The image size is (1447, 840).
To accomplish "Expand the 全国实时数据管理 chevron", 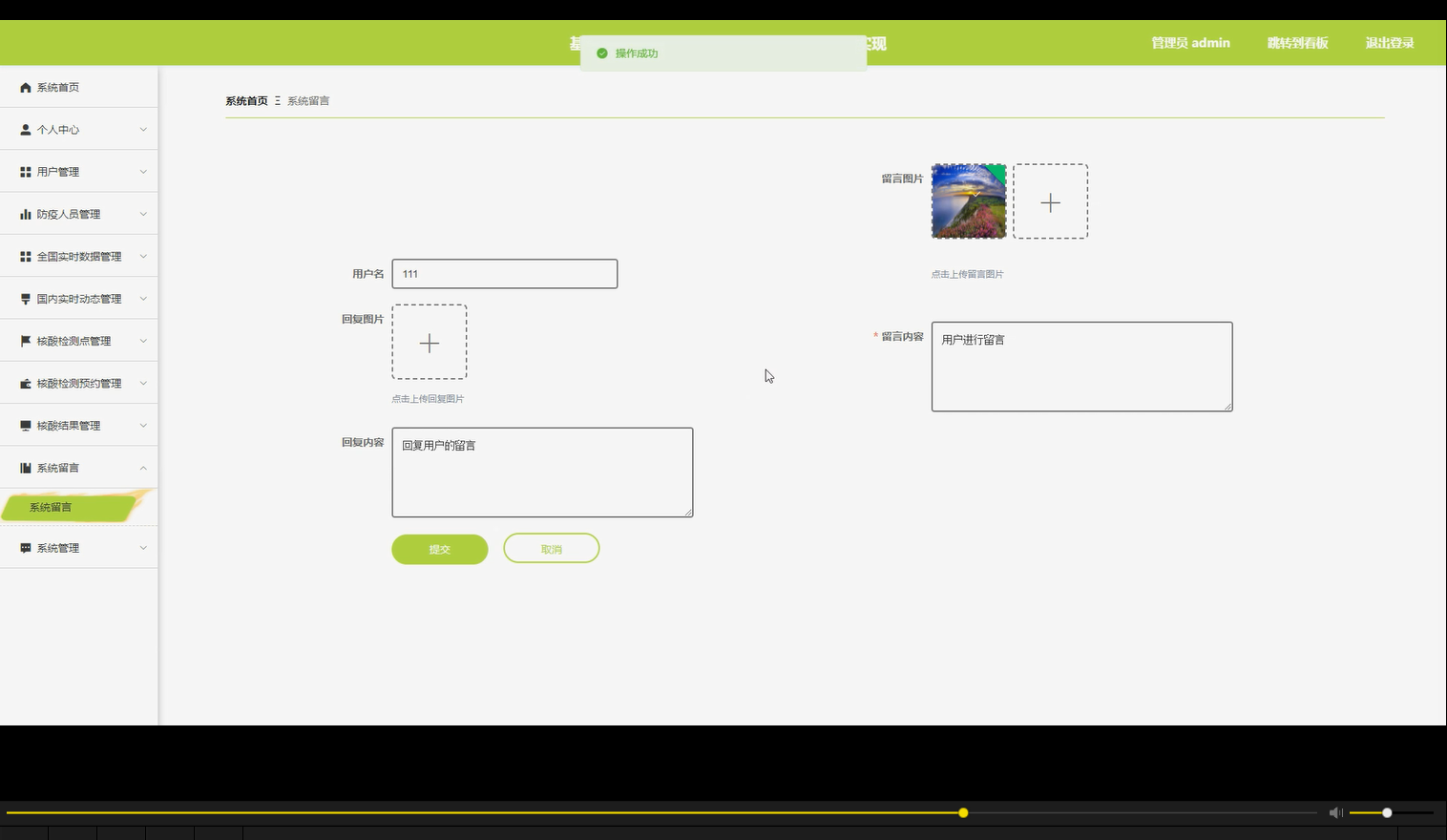I will tap(143, 257).
